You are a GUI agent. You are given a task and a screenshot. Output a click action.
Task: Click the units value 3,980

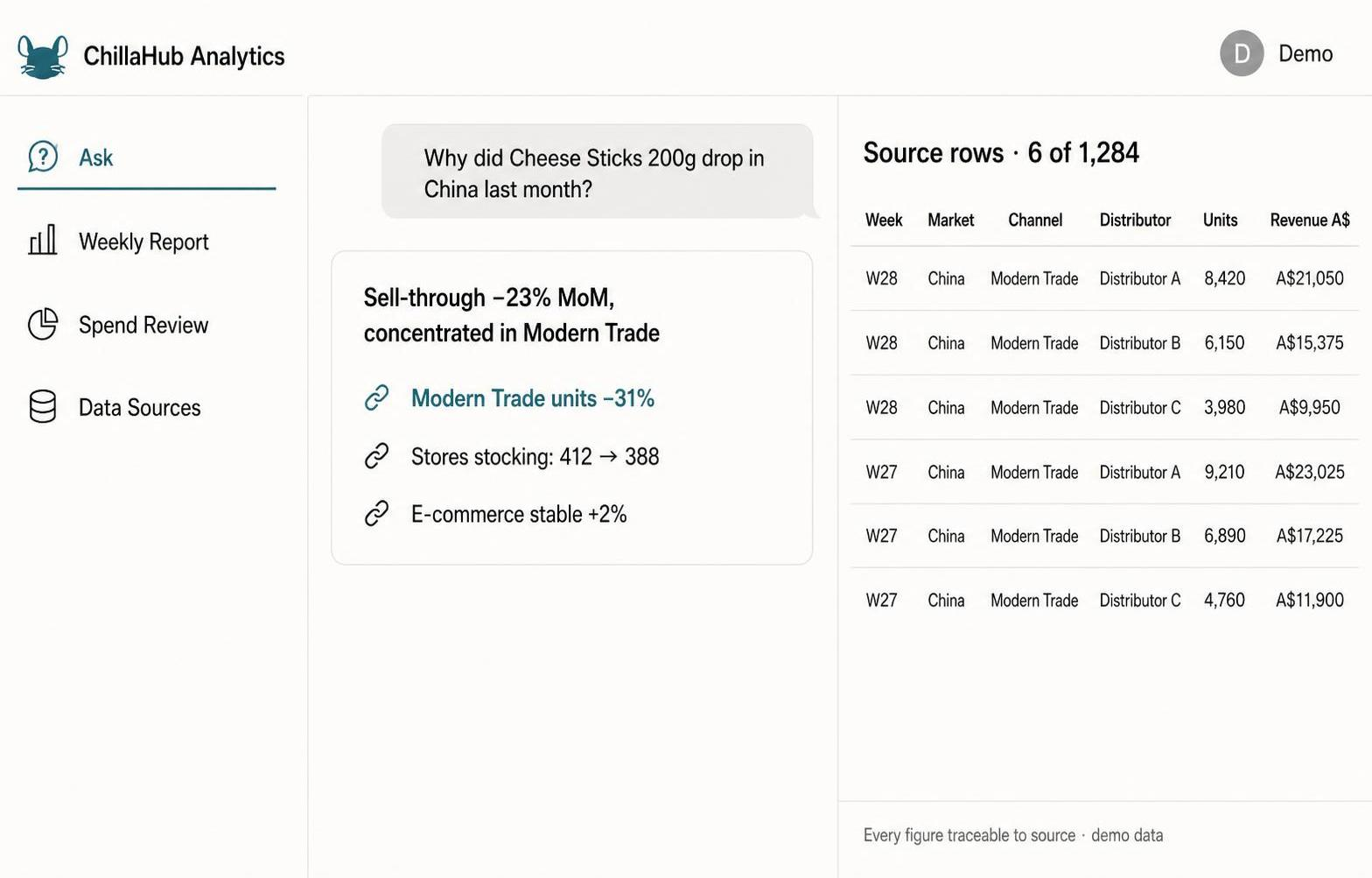1224,408
